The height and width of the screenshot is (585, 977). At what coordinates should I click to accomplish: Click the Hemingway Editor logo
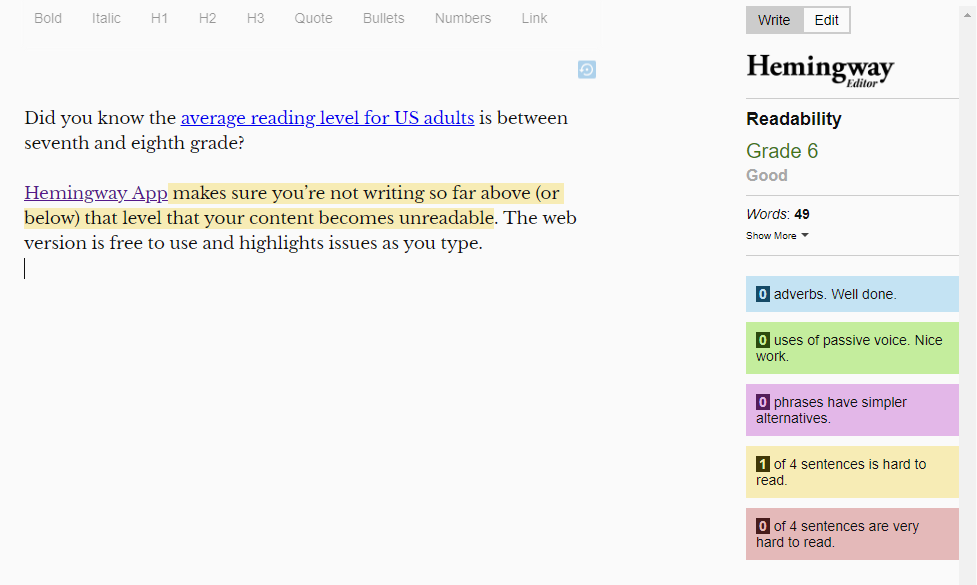pyautogui.click(x=820, y=70)
